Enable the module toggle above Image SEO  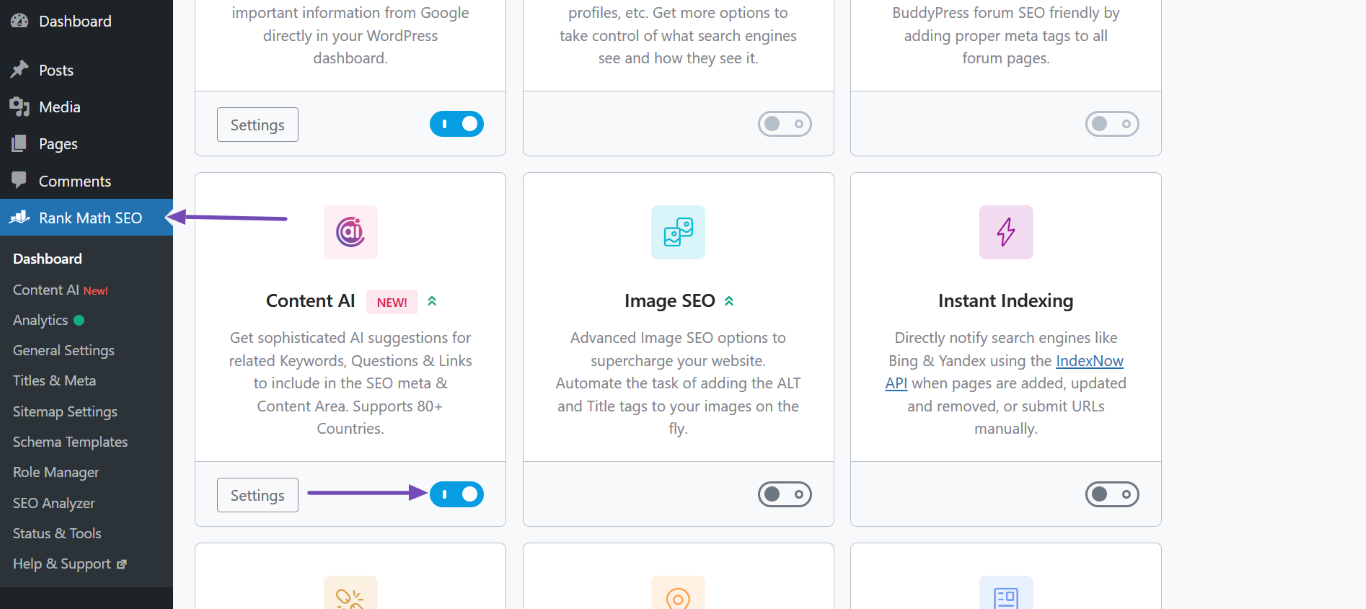(785, 124)
